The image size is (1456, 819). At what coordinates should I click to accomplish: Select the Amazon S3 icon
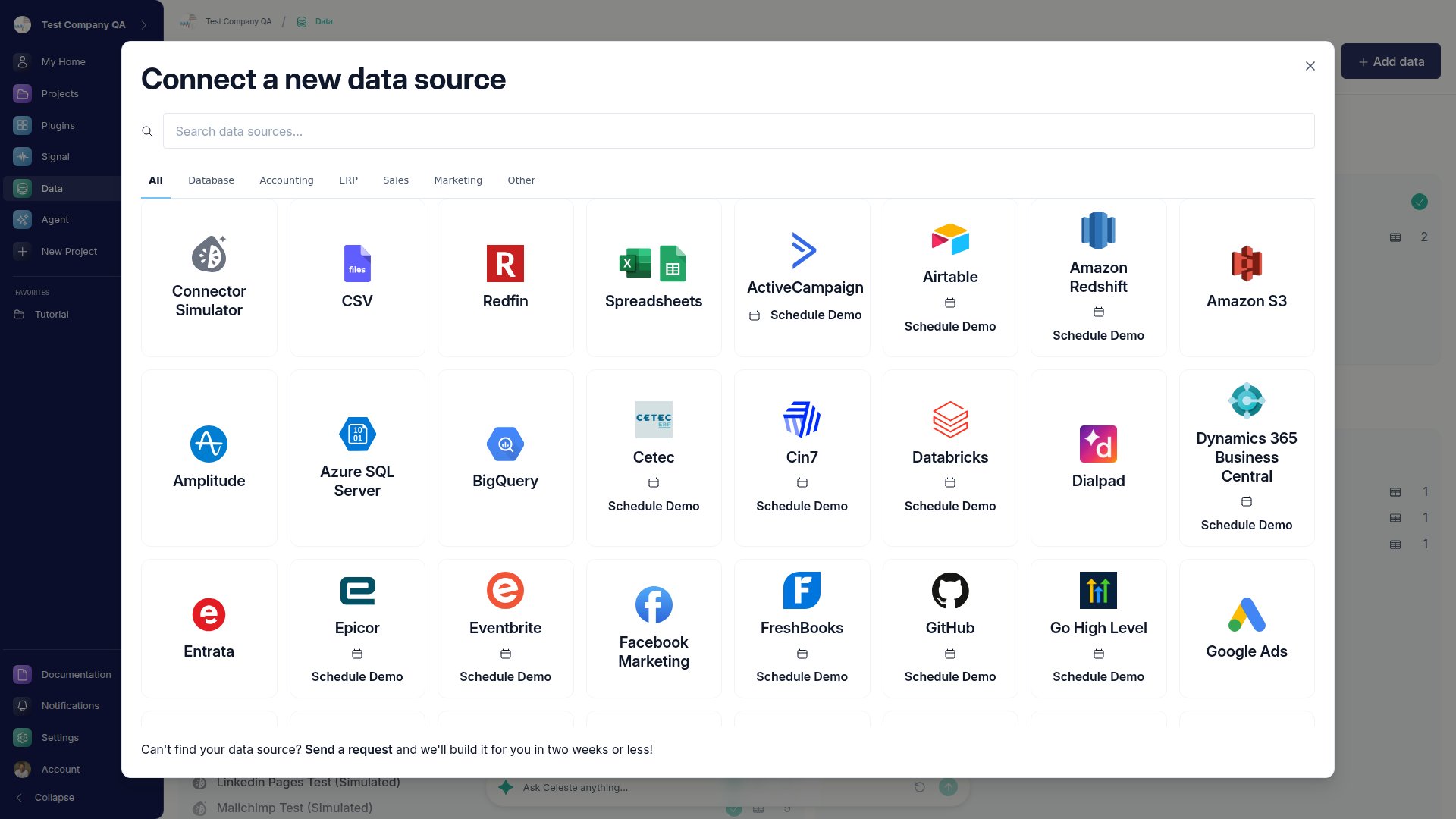pyautogui.click(x=1247, y=263)
